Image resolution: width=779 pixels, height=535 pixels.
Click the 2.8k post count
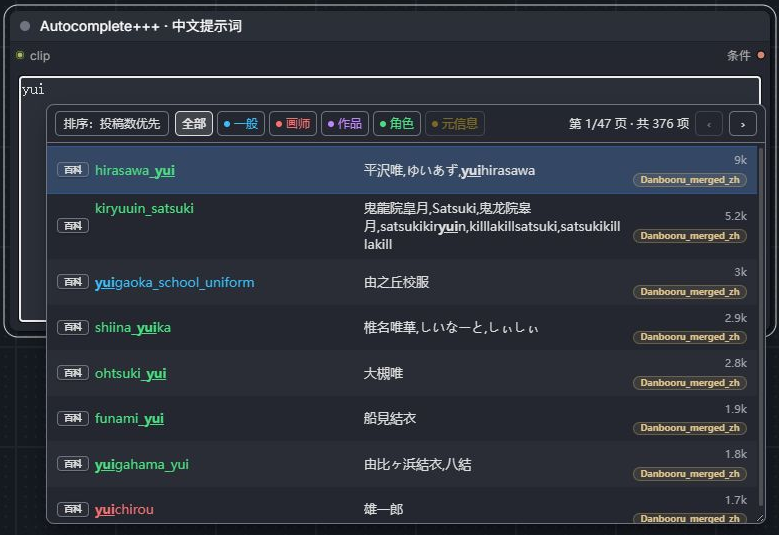pyautogui.click(x=736, y=363)
